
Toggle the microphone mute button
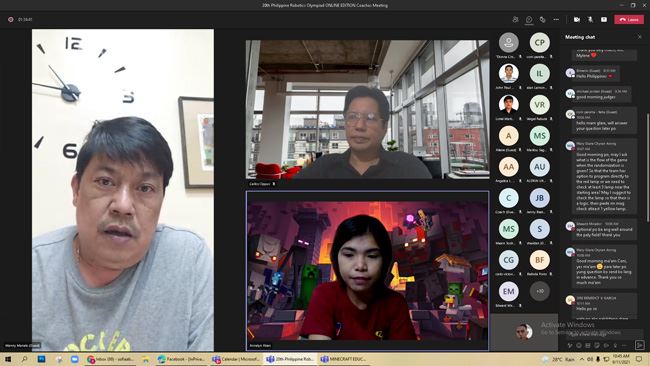click(590, 19)
